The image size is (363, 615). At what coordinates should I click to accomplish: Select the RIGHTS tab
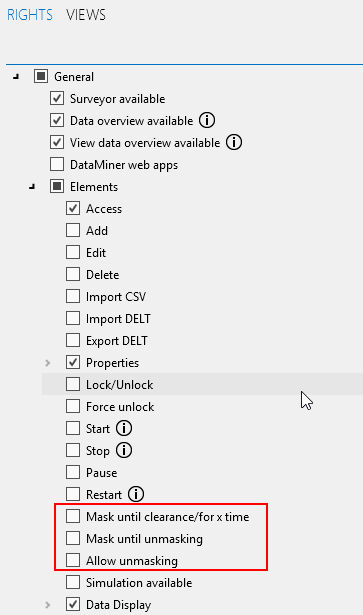pos(30,15)
